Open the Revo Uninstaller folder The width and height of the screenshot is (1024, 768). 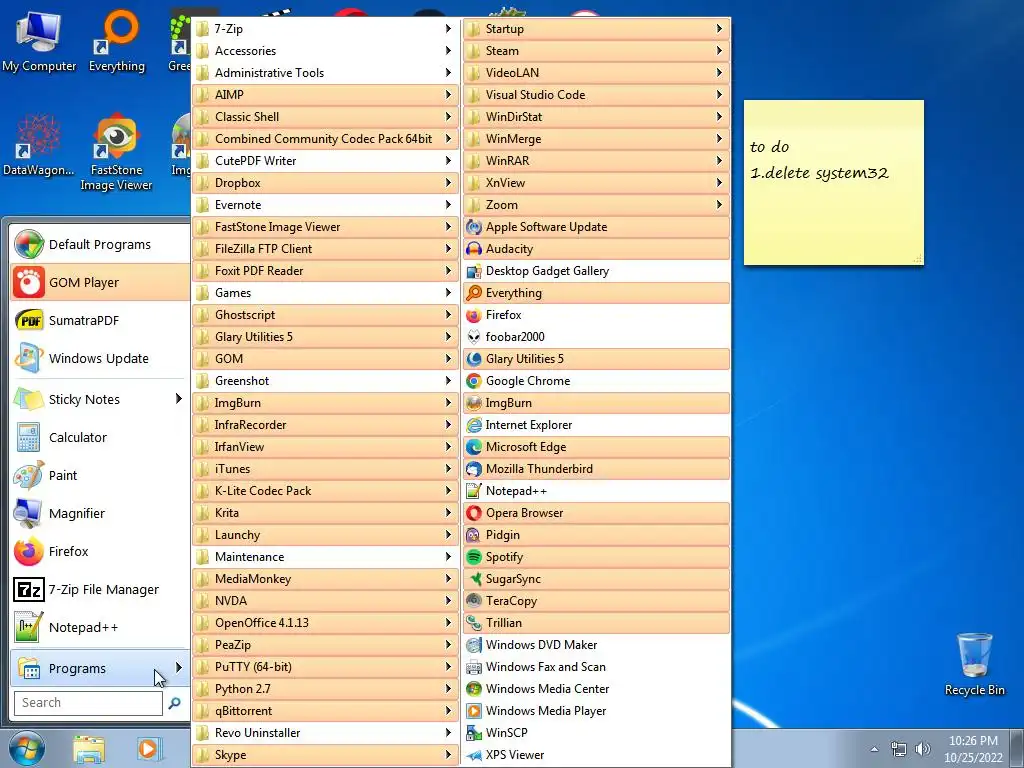tap(325, 733)
